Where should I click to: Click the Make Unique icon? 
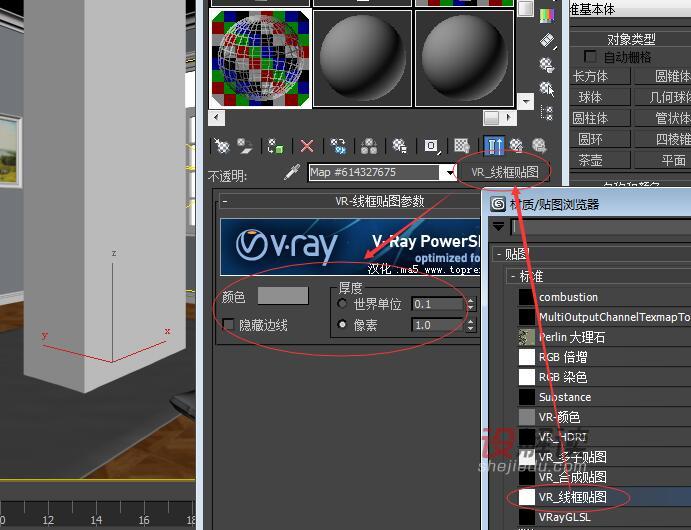[x=369, y=146]
